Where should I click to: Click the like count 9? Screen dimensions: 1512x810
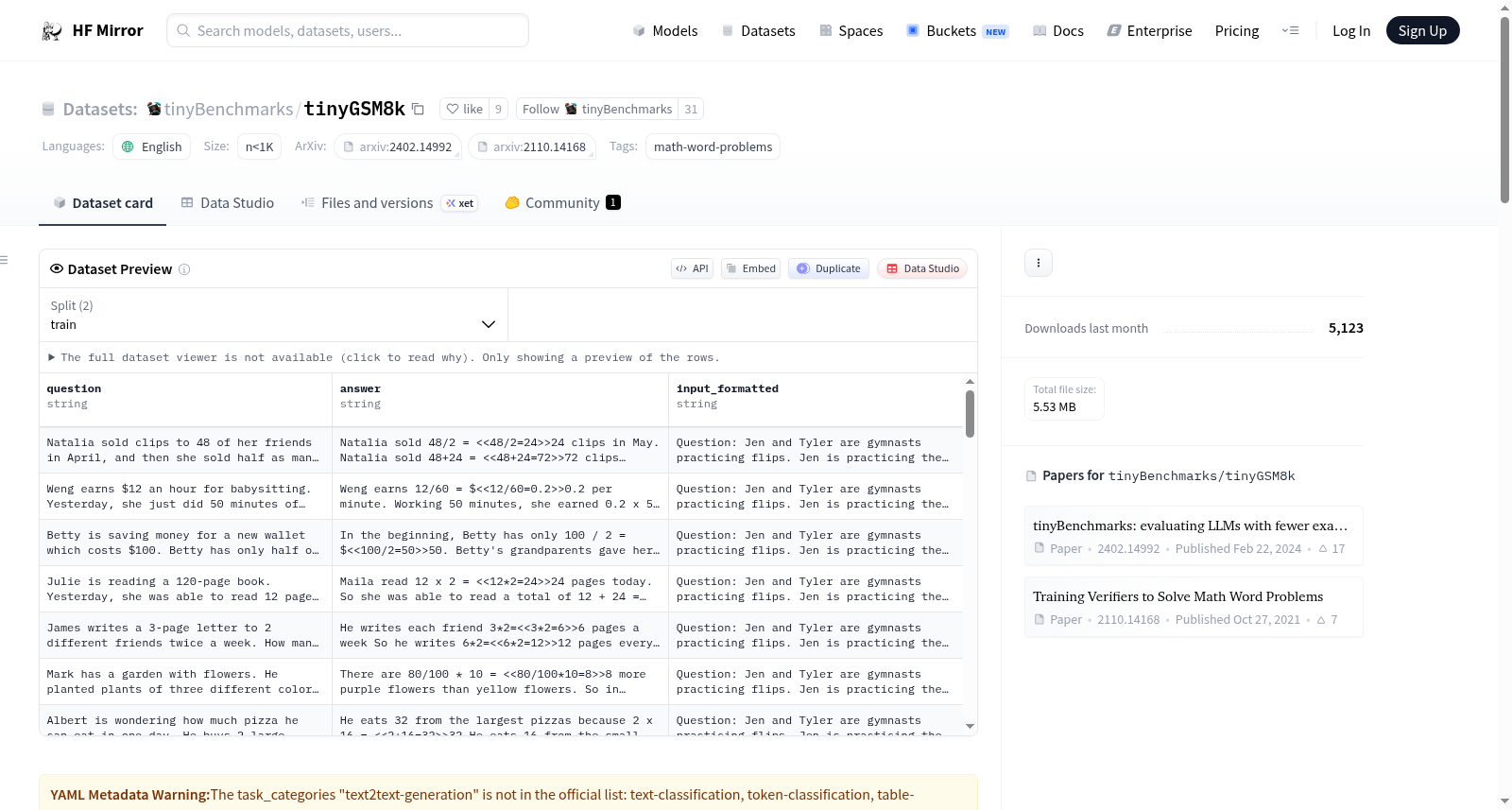click(x=498, y=109)
